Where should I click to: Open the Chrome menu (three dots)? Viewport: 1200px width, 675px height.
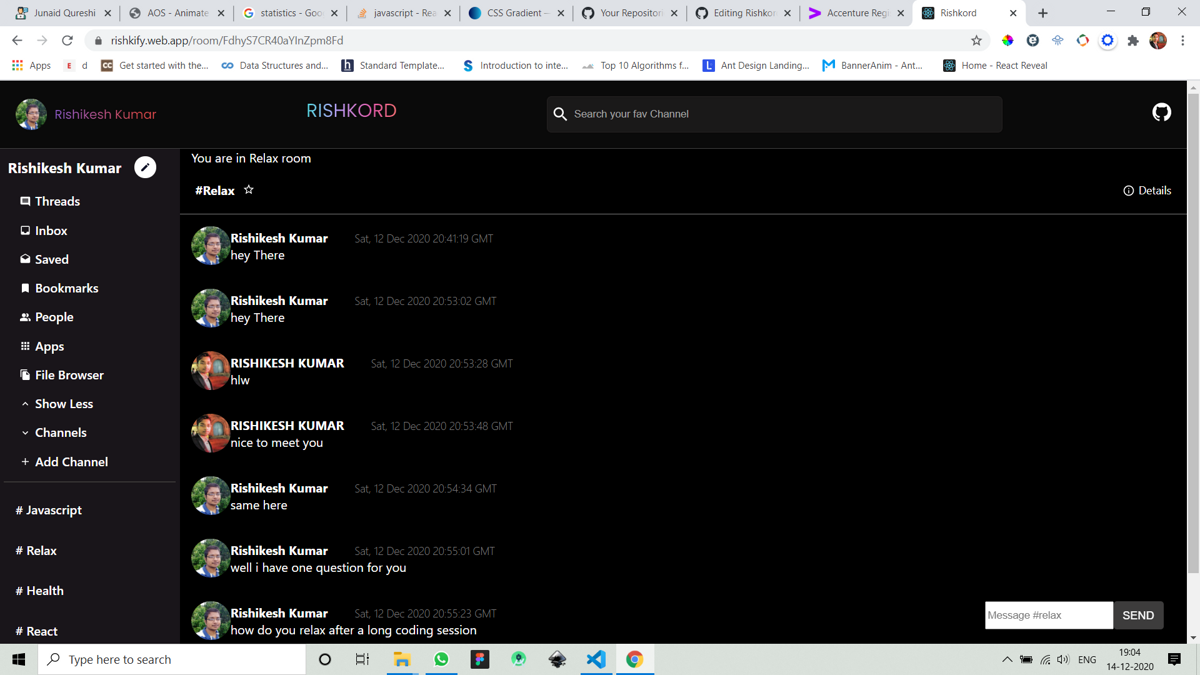coord(1183,41)
